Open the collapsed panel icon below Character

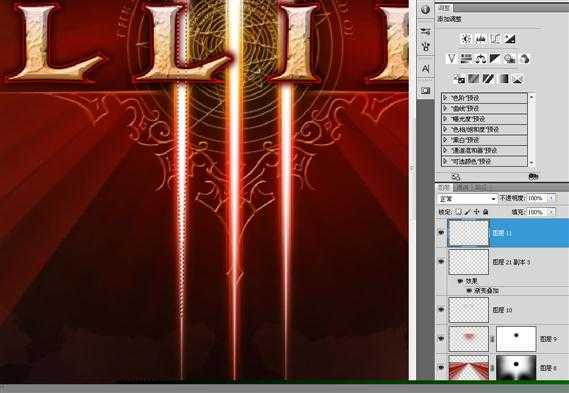click(426, 90)
